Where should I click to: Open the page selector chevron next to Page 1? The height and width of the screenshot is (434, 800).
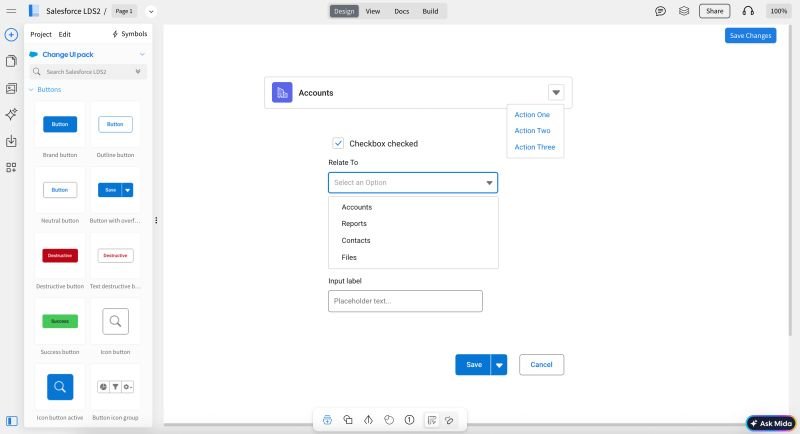click(151, 11)
